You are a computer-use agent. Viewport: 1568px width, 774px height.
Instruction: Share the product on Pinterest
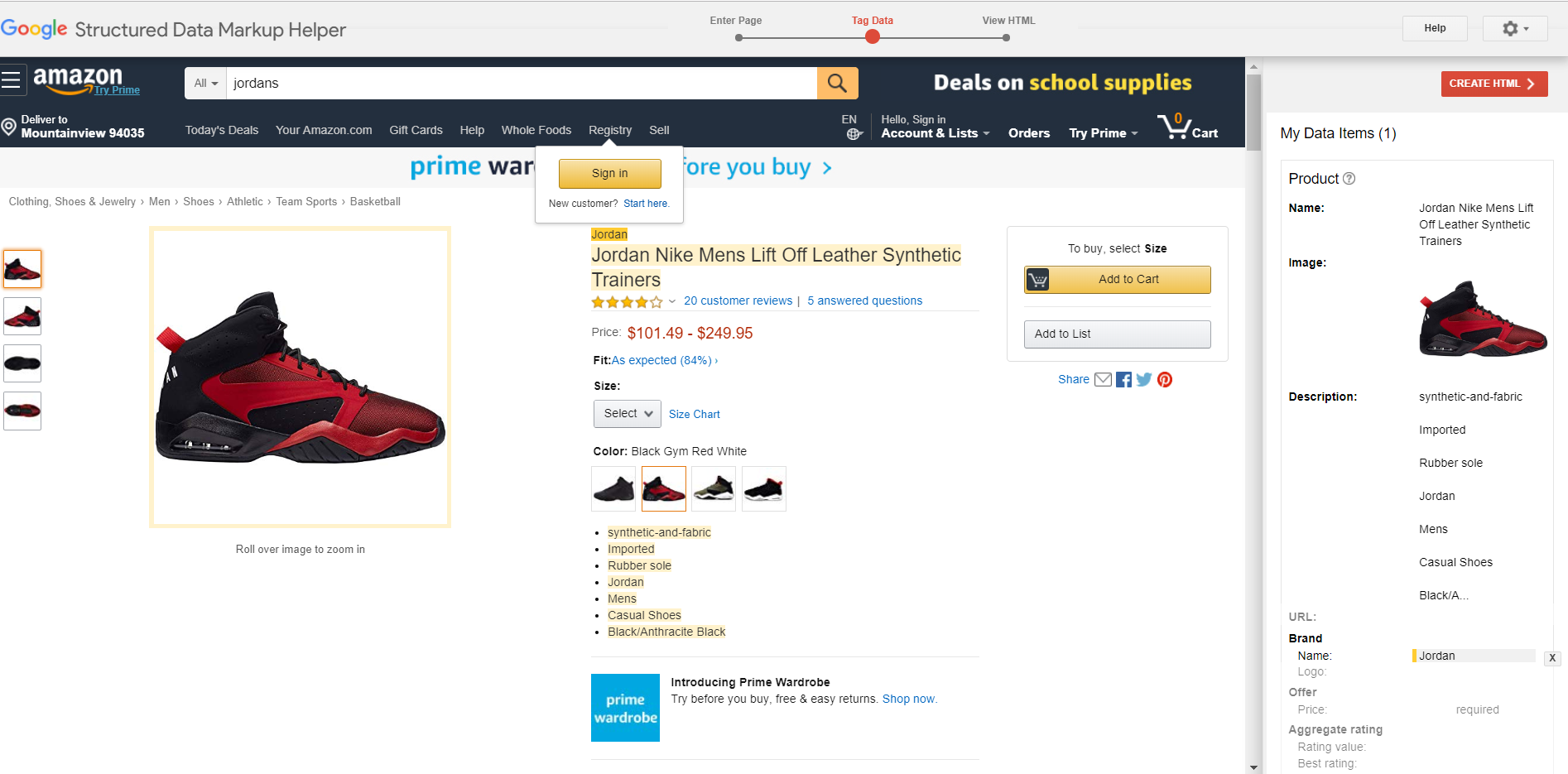(x=1165, y=380)
